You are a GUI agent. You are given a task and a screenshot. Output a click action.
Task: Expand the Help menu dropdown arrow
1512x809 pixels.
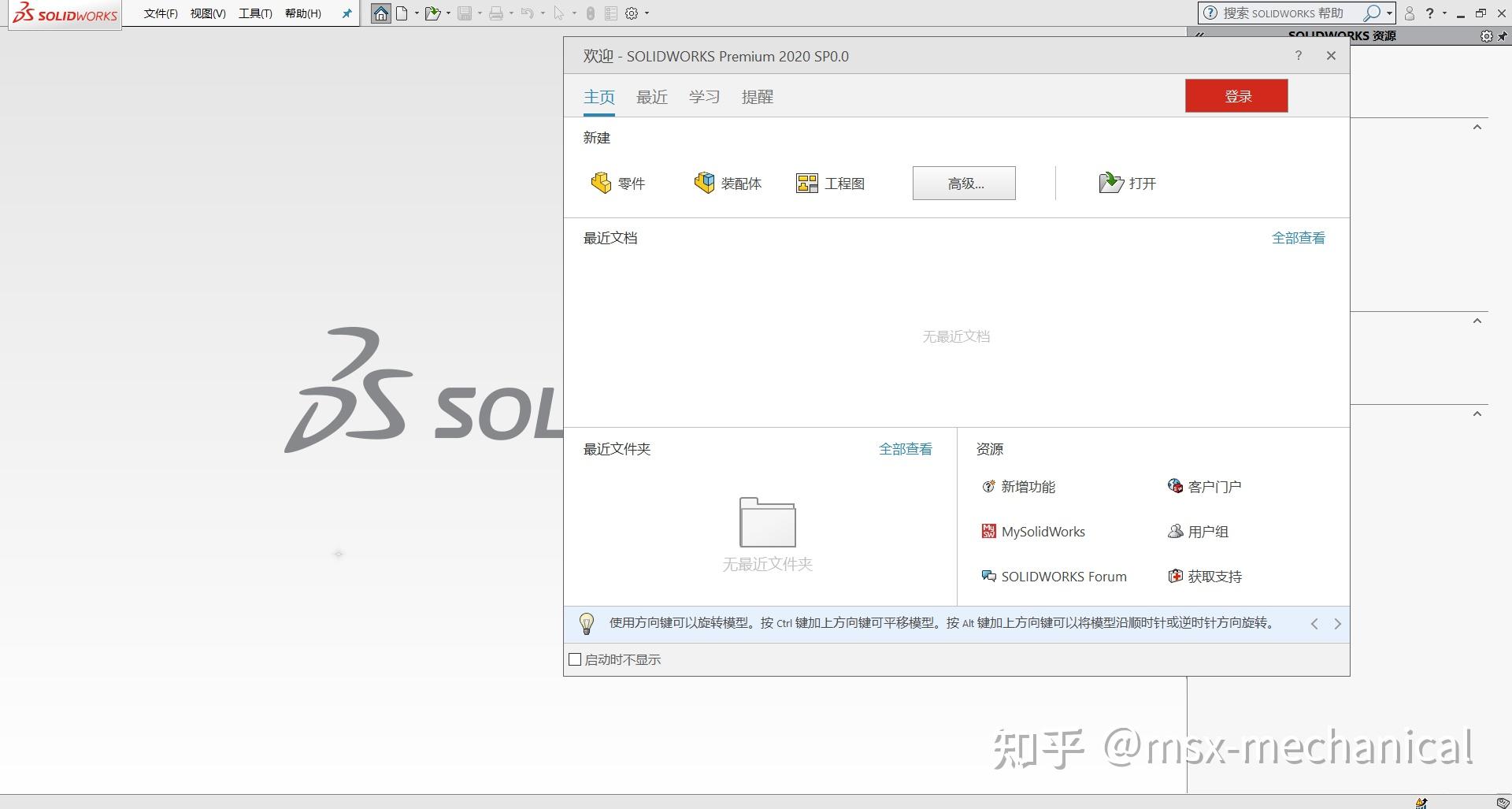(x=1444, y=13)
